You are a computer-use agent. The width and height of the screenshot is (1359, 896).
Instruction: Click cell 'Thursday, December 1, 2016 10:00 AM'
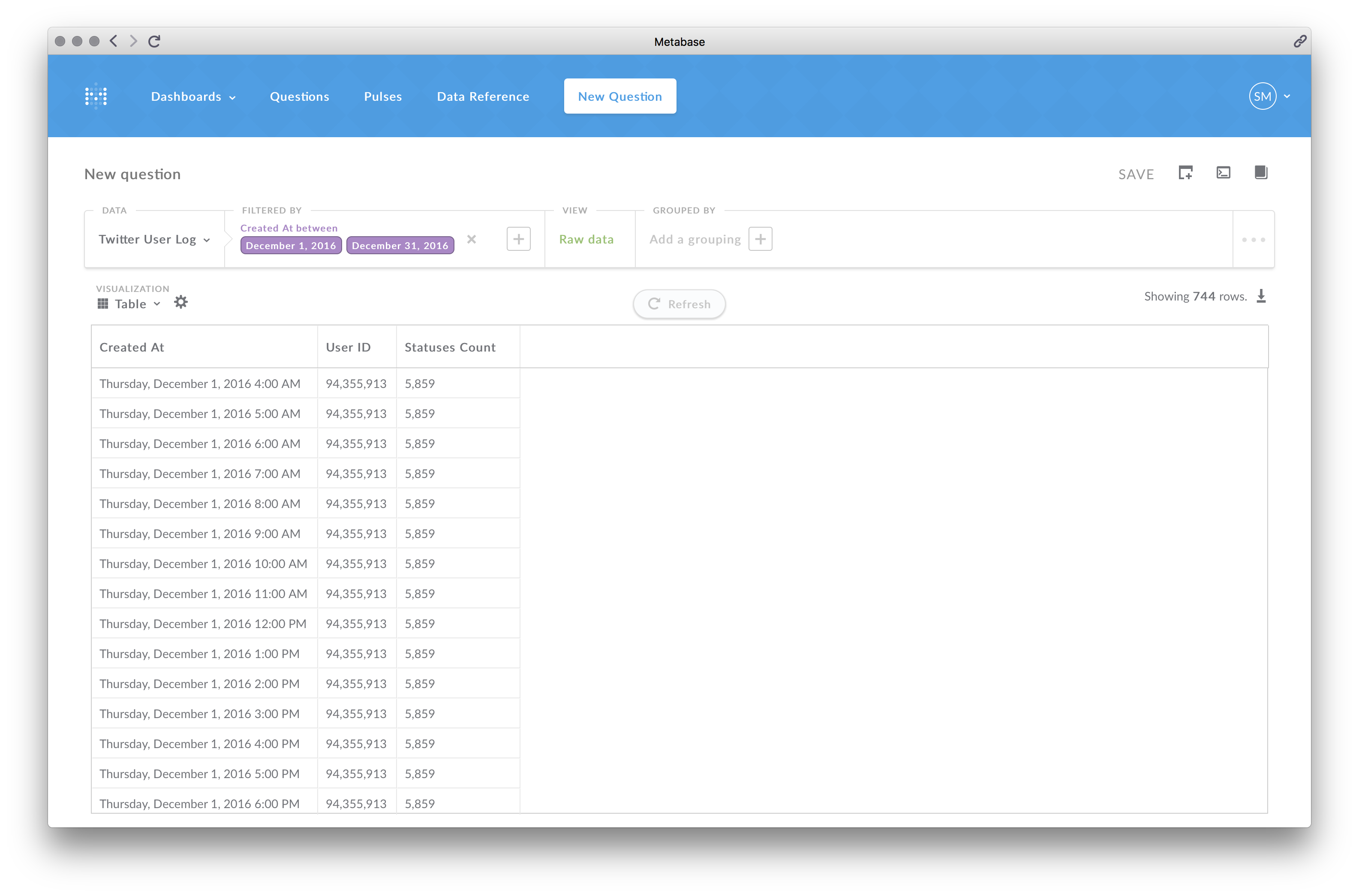tap(204, 563)
